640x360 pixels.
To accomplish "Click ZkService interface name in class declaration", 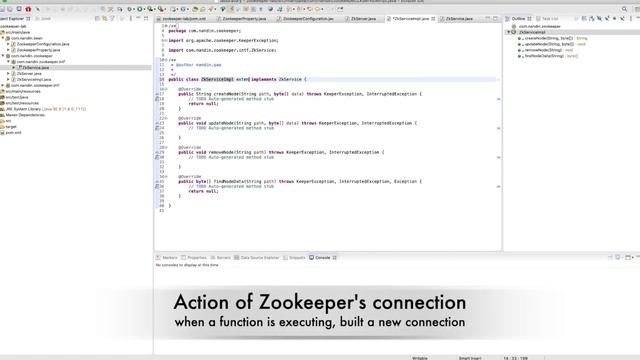I will click(290, 79).
